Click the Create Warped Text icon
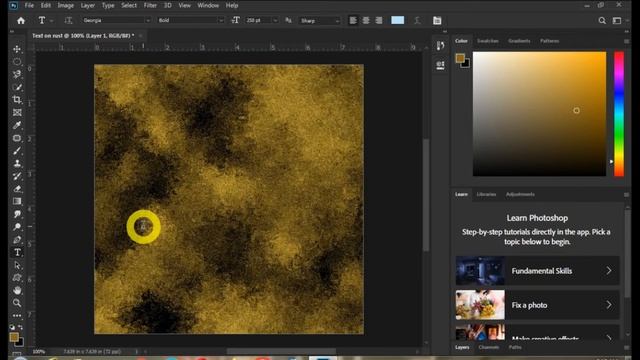The width and height of the screenshot is (640, 360). [417, 20]
